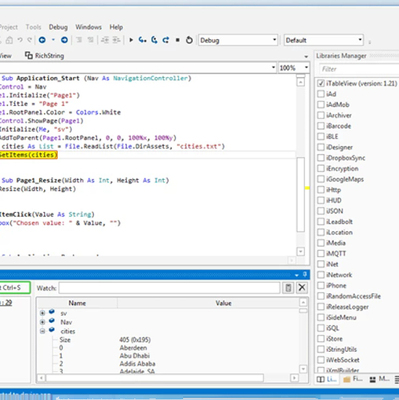Select the Addis Ababa value row
Image resolution: width=399 pixels, height=400 pixels.
(x=137, y=364)
